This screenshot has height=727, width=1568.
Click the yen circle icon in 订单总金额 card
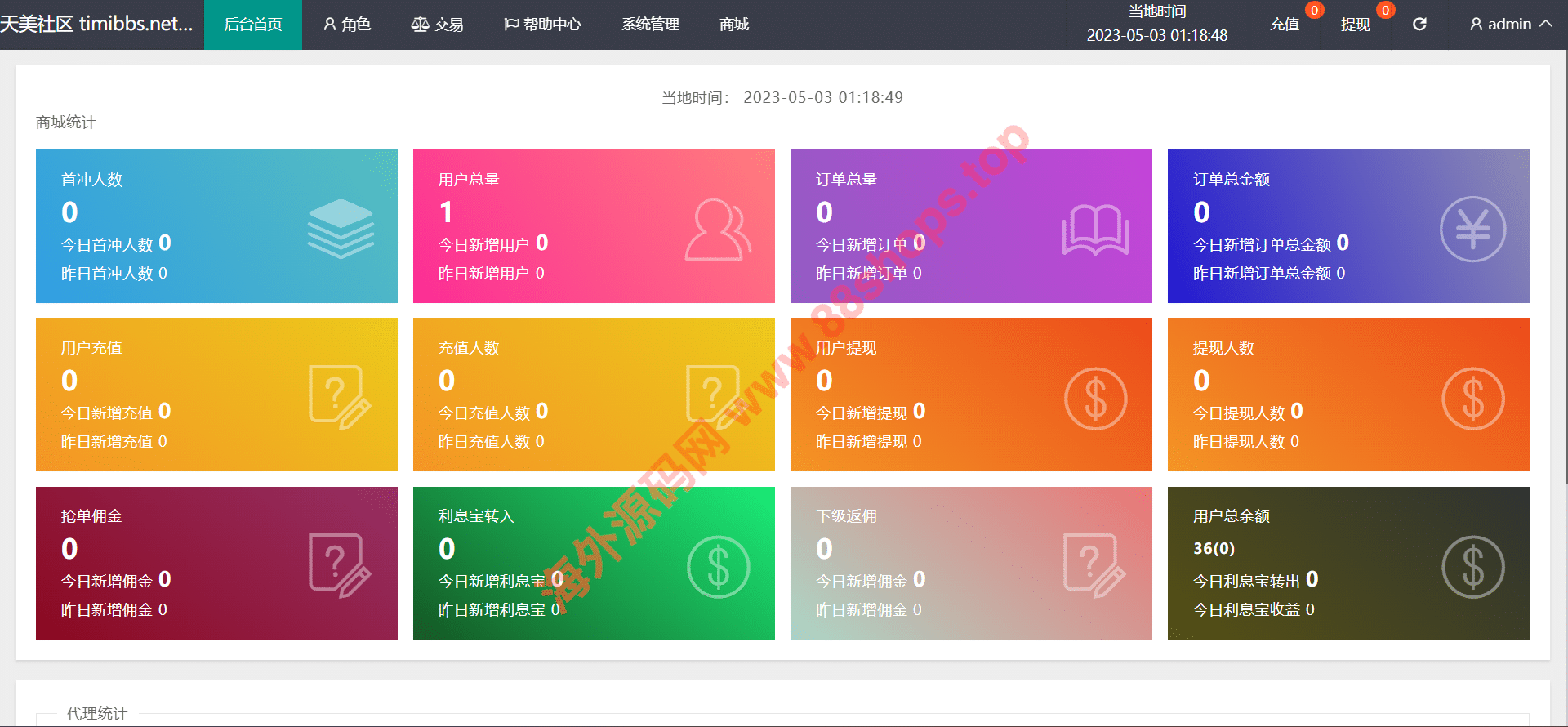click(1472, 230)
